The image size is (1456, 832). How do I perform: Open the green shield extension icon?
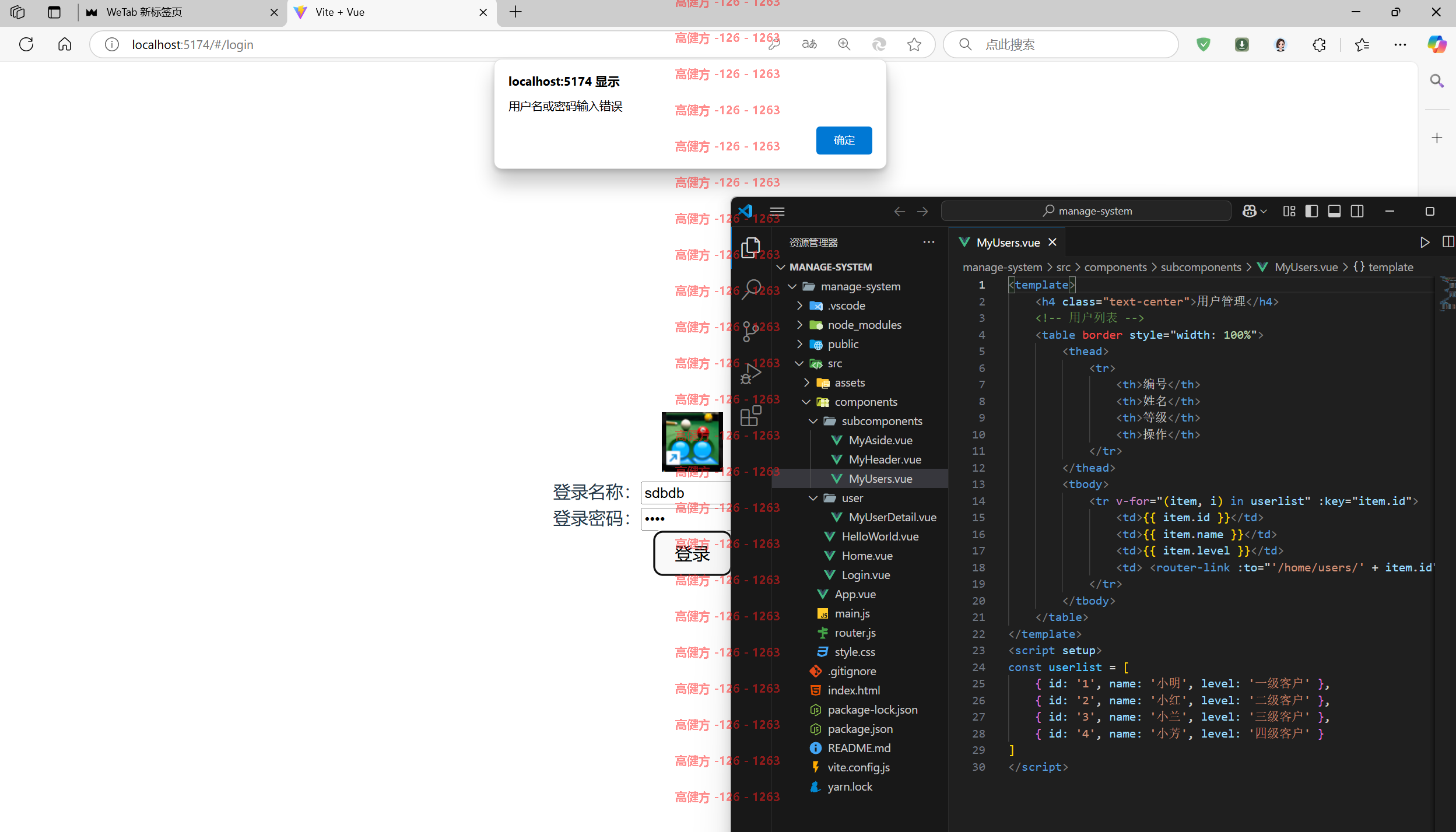click(1204, 44)
